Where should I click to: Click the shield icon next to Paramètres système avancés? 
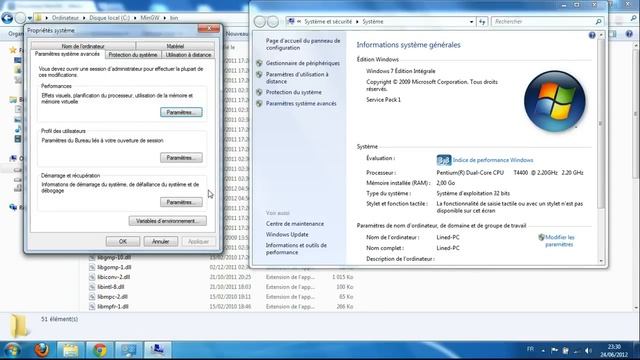coord(259,104)
